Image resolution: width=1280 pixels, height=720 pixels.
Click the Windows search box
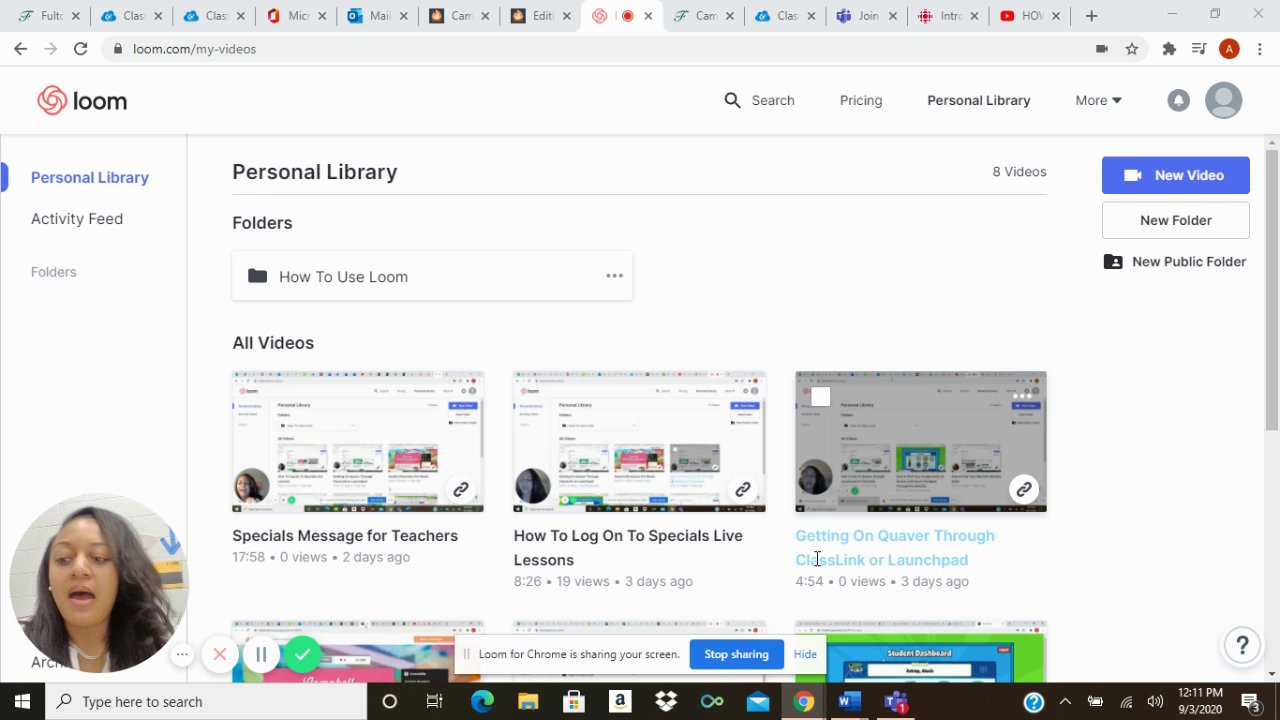208,701
